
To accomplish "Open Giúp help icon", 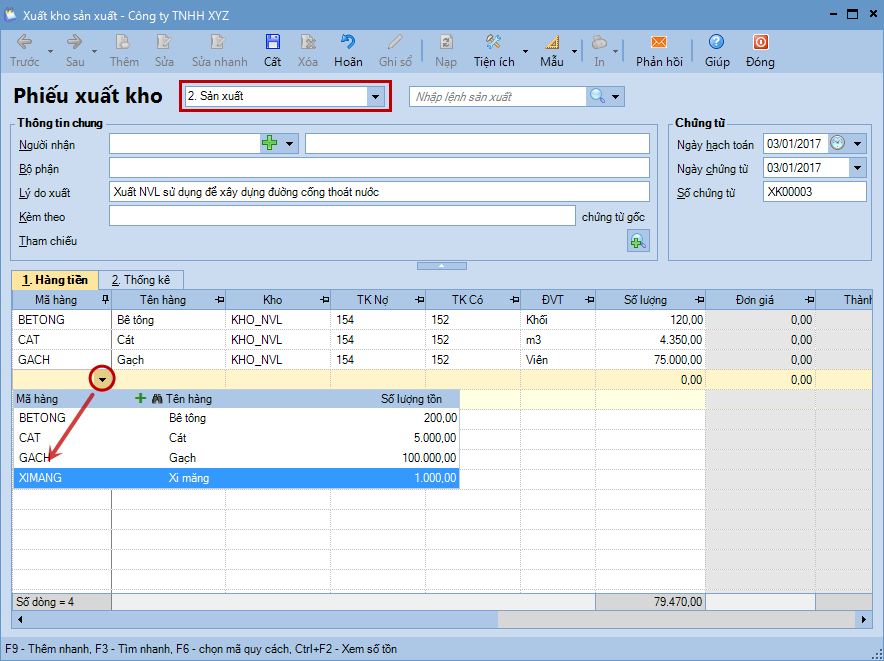I will (x=716, y=42).
